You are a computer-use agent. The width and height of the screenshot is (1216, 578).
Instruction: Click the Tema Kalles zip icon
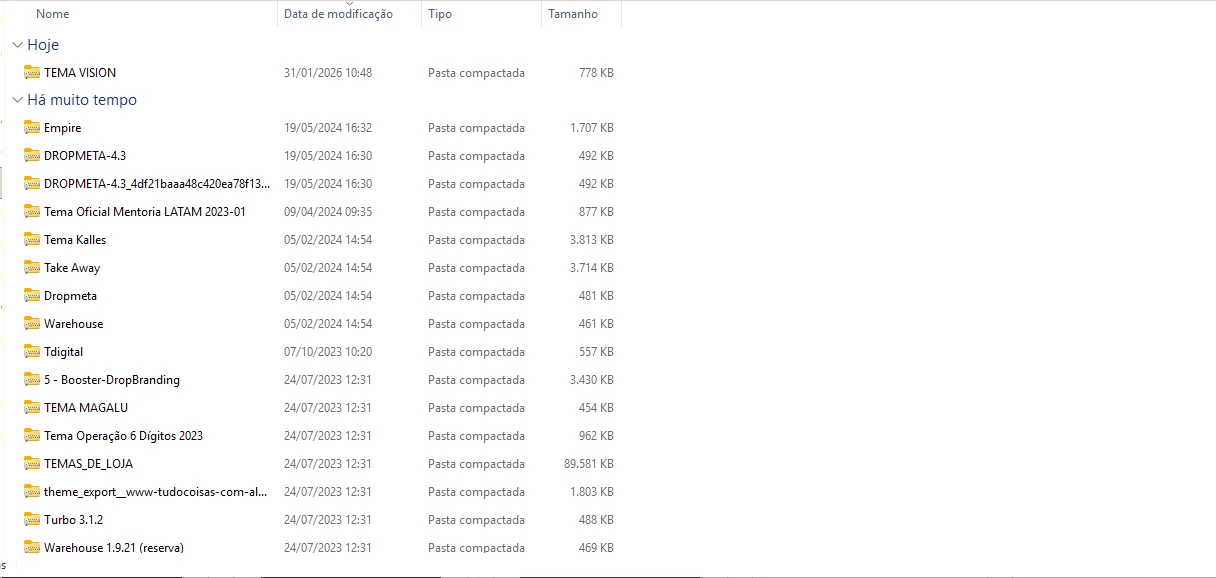(x=32, y=240)
